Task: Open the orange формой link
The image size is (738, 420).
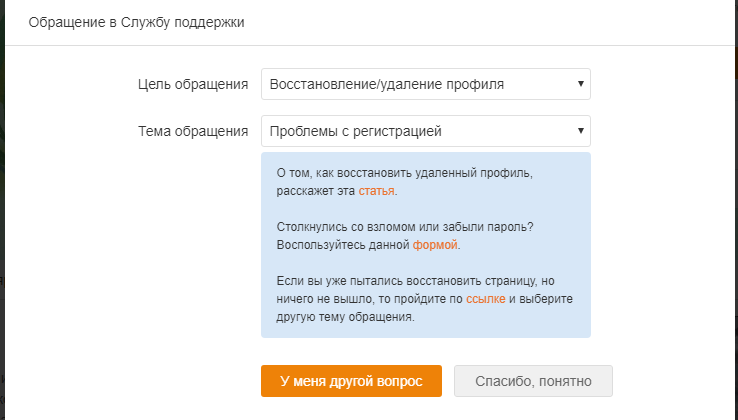Action: tap(435, 245)
